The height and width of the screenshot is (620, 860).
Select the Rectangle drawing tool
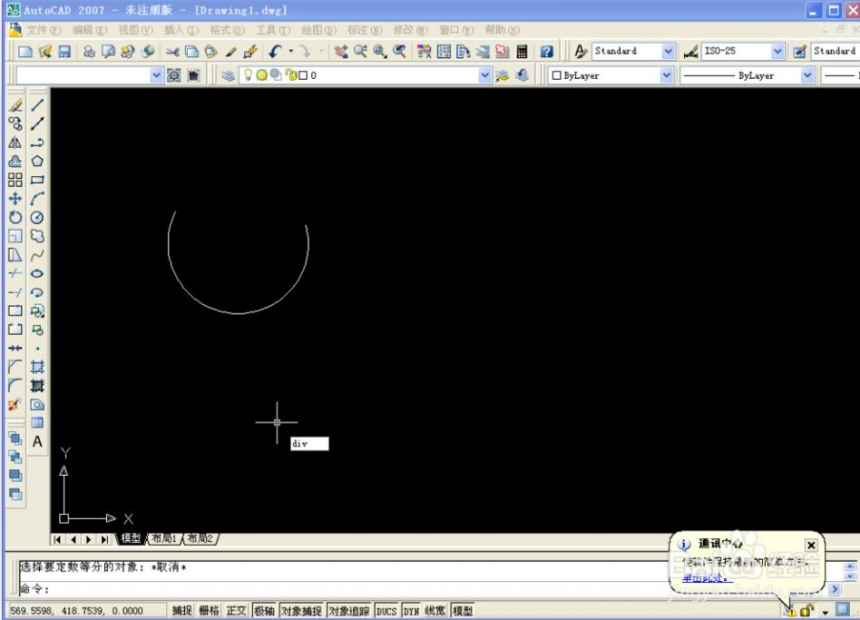point(37,179)
